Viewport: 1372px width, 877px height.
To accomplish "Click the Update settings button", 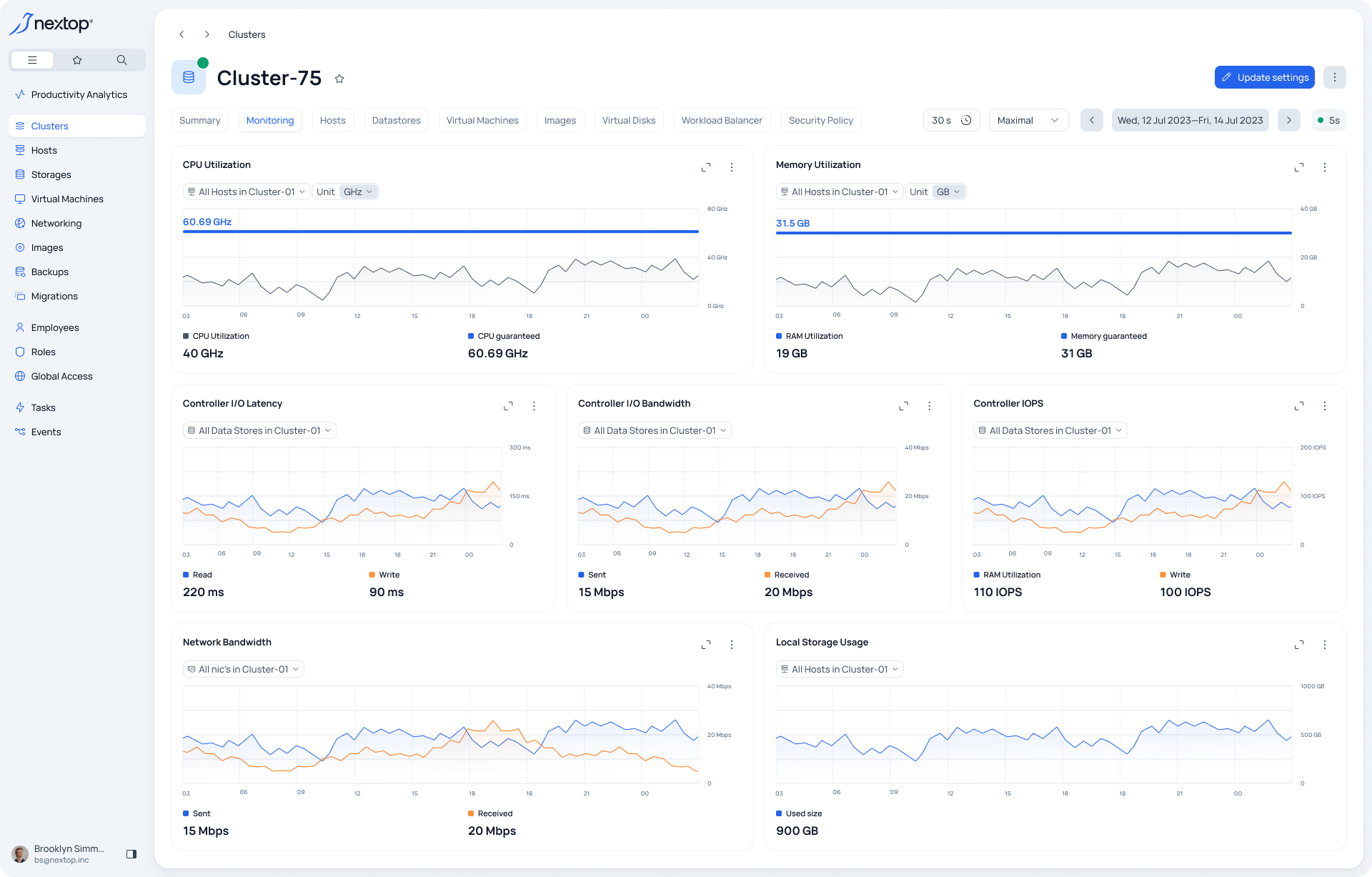I will [1265, 77].
